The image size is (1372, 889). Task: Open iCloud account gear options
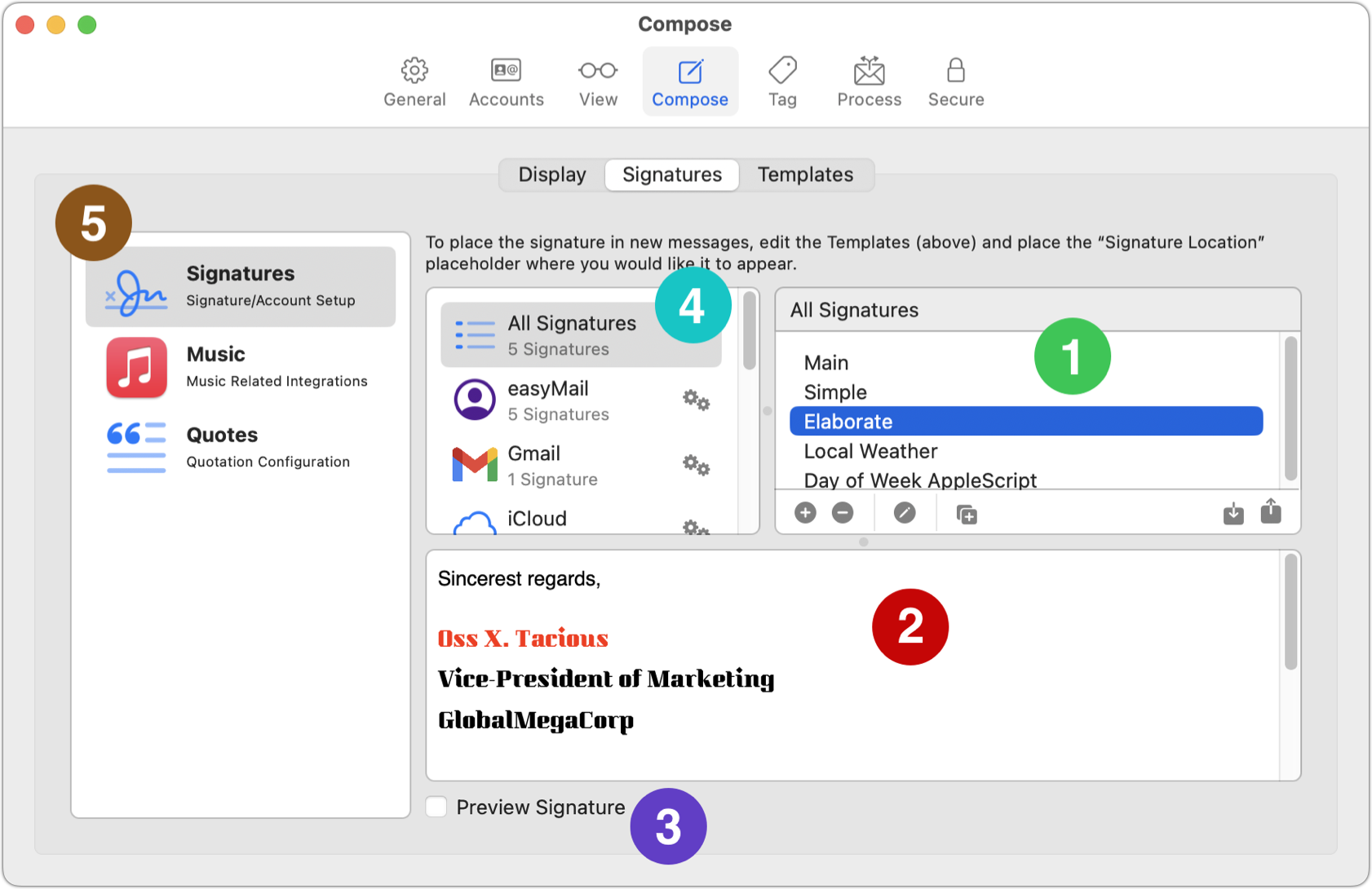[696, 526]
